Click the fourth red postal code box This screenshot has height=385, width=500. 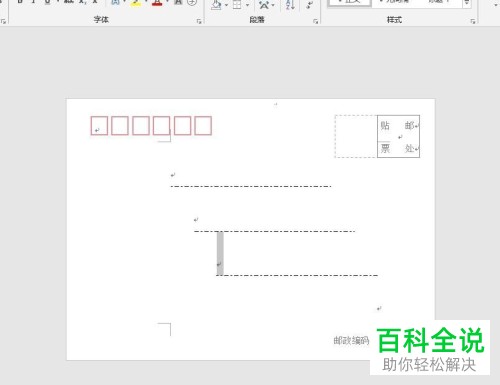161,125
